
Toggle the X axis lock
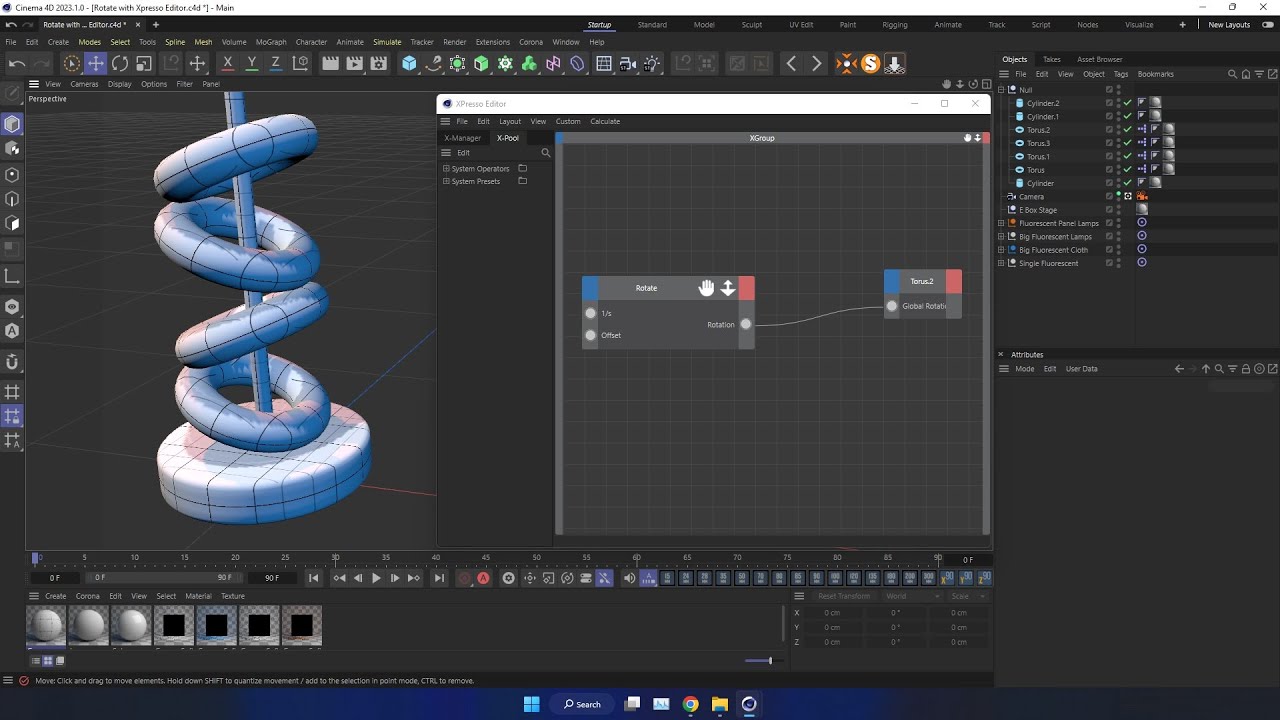[228, 64]
